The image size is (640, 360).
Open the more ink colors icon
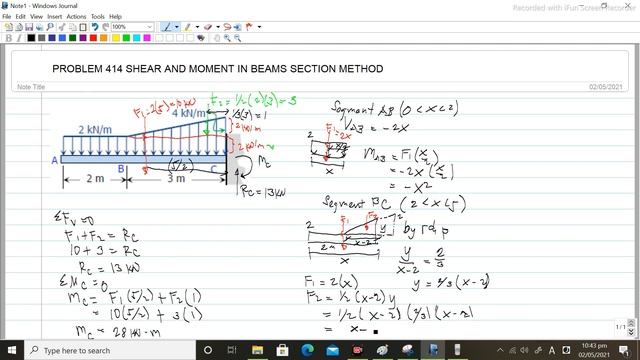pyautogui.click(x=200, y=38)
